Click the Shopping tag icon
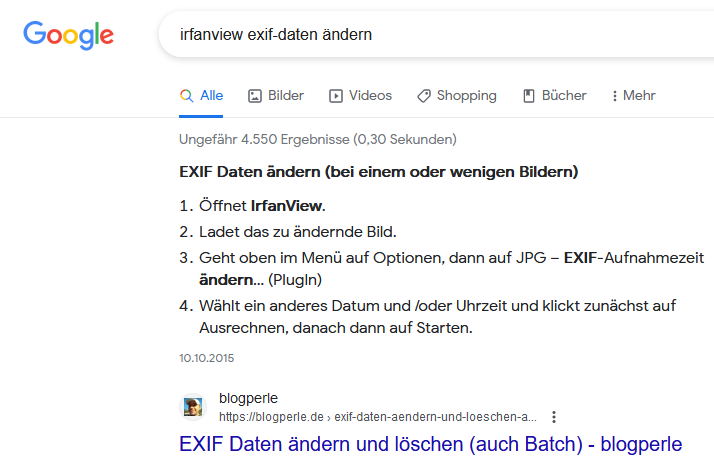The height and width of the screenshot is (472, 714). click(x=423, y=96)
